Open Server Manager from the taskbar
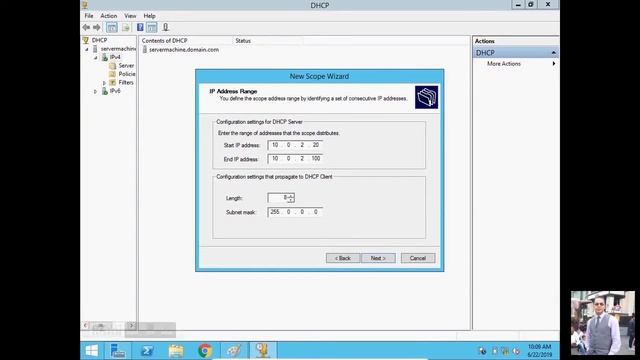The width and height of the screenshot is (640, 360). click(x=118, y=351)
